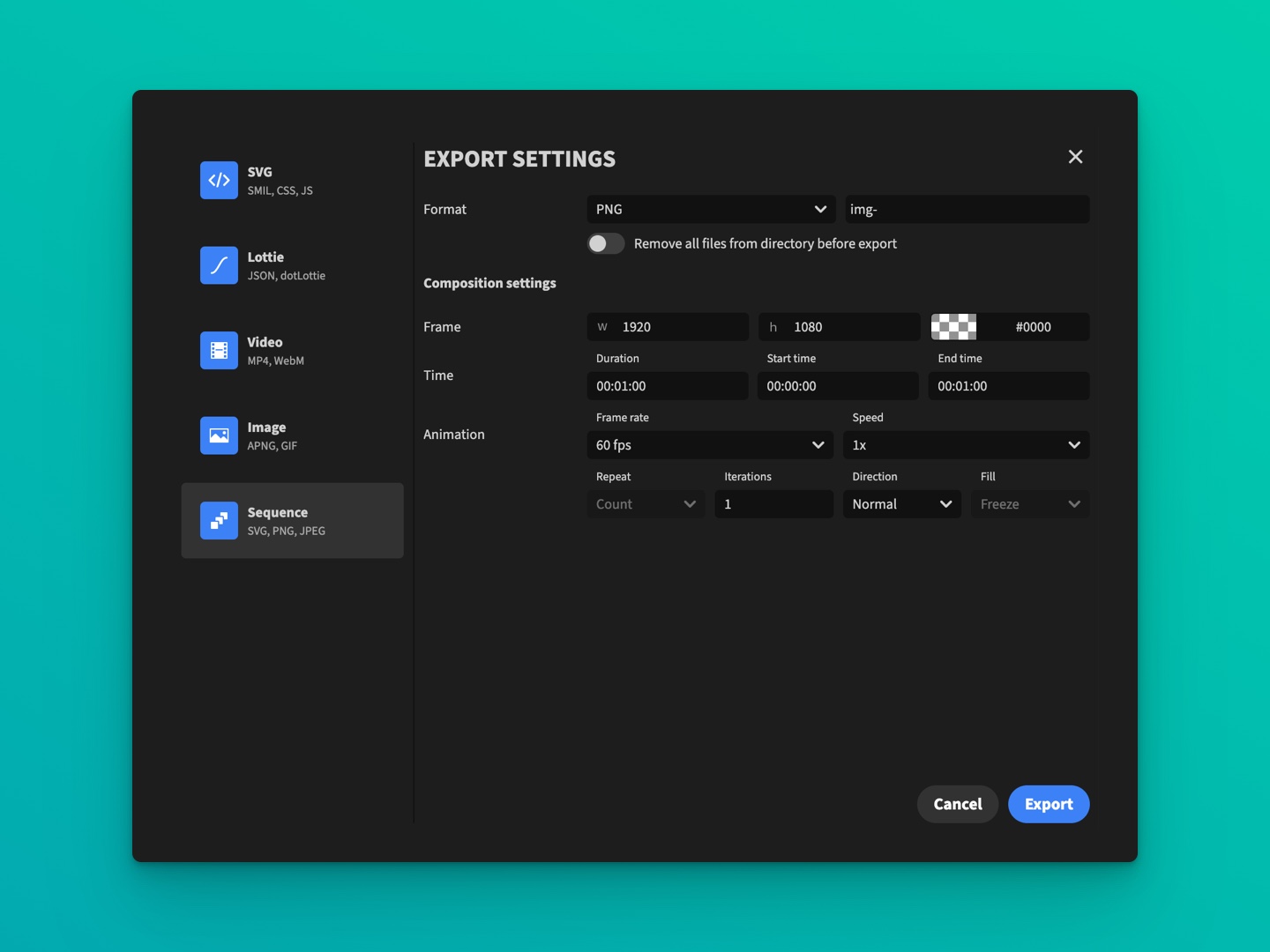Open the 60 fps frame rate dropdown

tap(710, 445)
